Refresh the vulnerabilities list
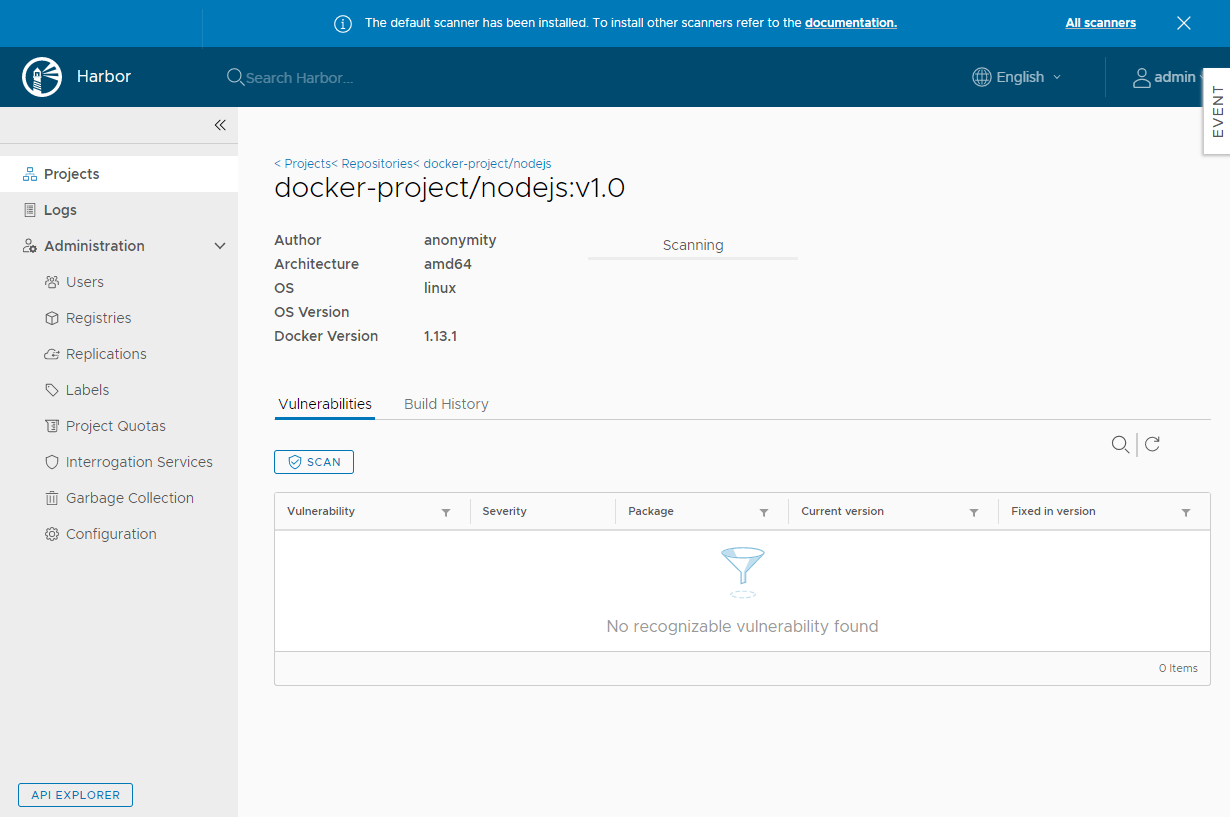 click(x=1152, y=444)
